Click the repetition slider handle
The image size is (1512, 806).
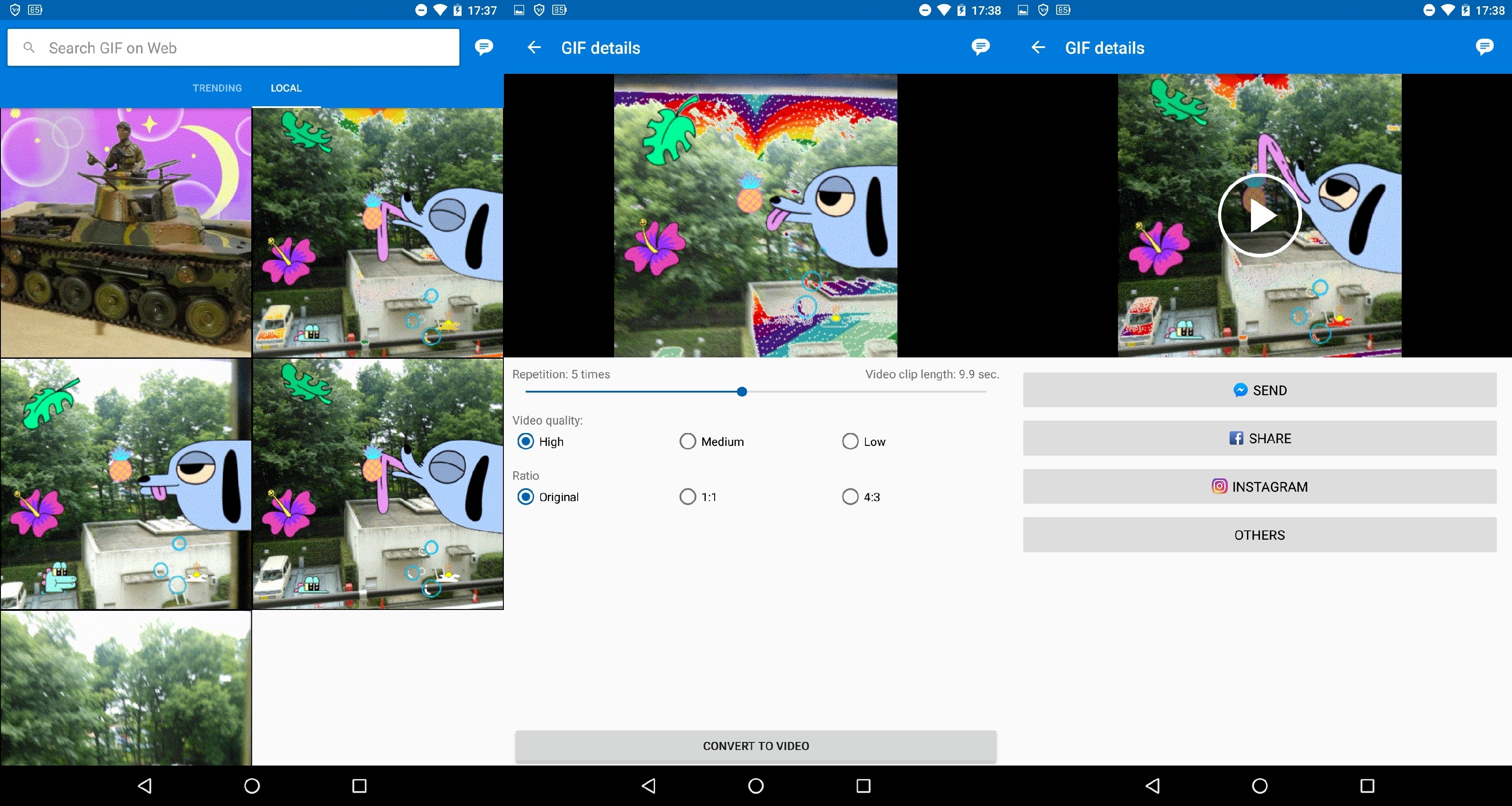click(x=742, y=392)
